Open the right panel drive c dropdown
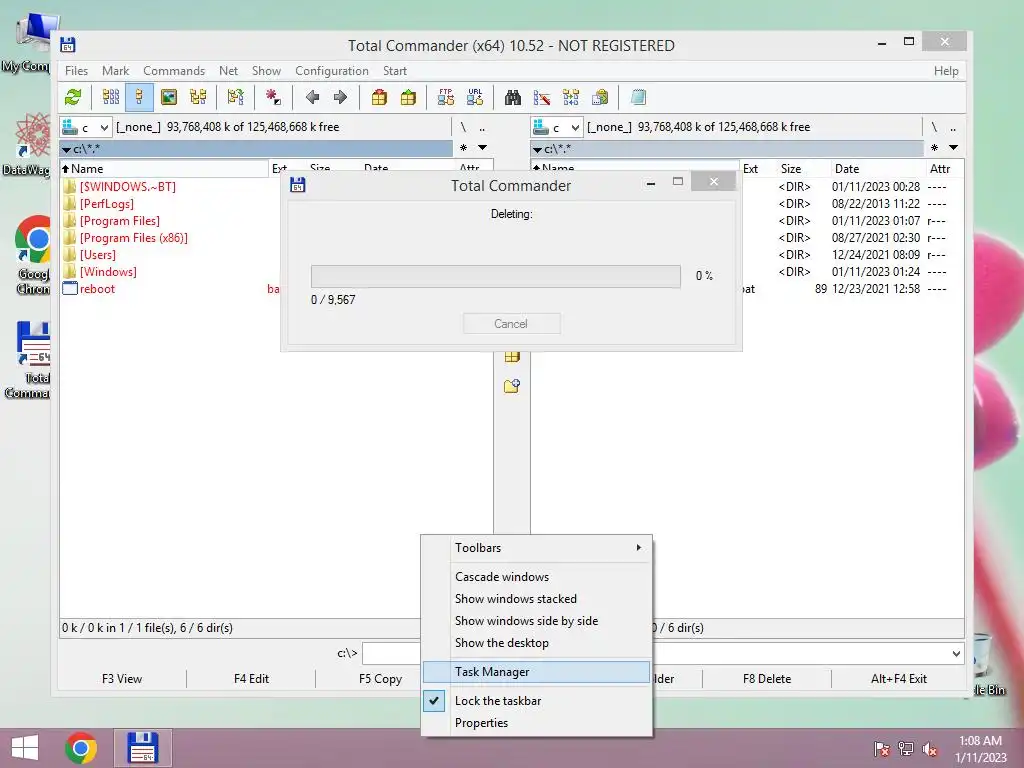This screenshot has width=1024, height=768. pyautogui.click(x=557, y=127)
